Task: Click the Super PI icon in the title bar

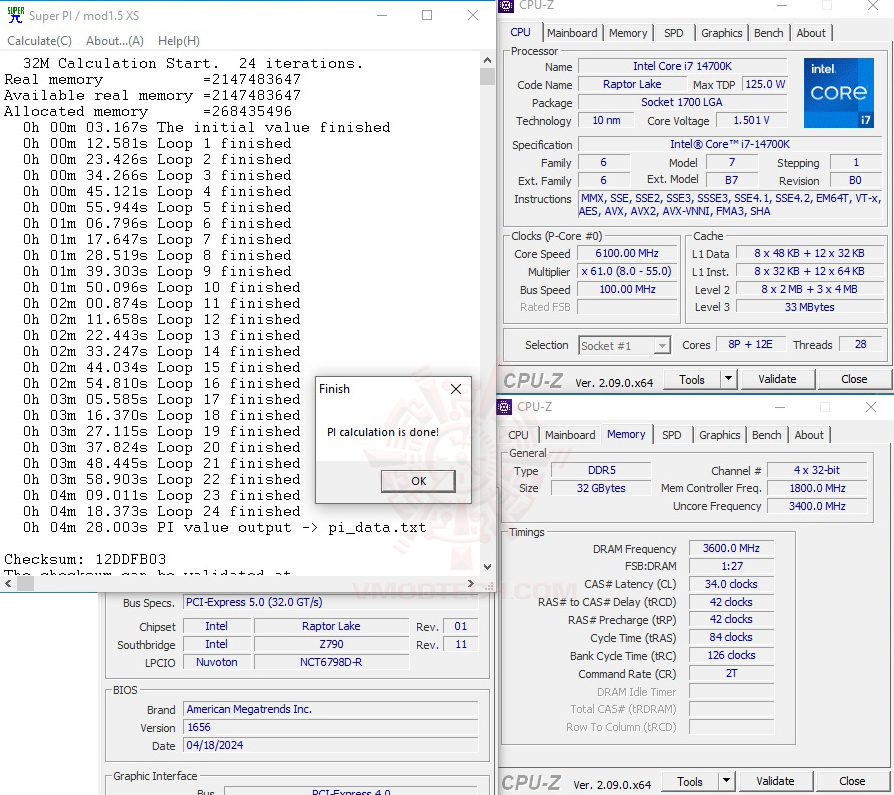Action: click(x=15, y=15)
